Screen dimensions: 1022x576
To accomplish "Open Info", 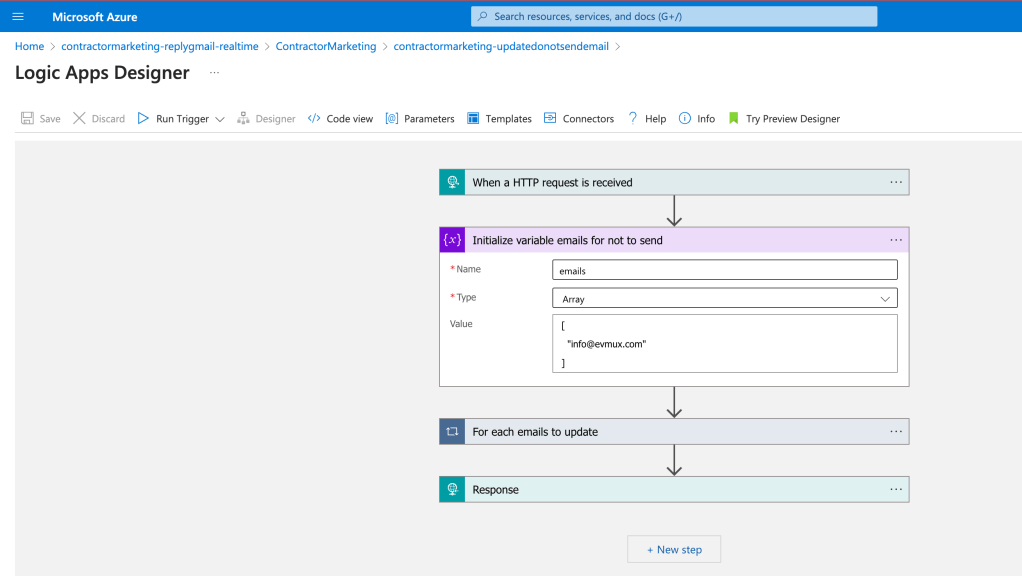I will point(706,119).
